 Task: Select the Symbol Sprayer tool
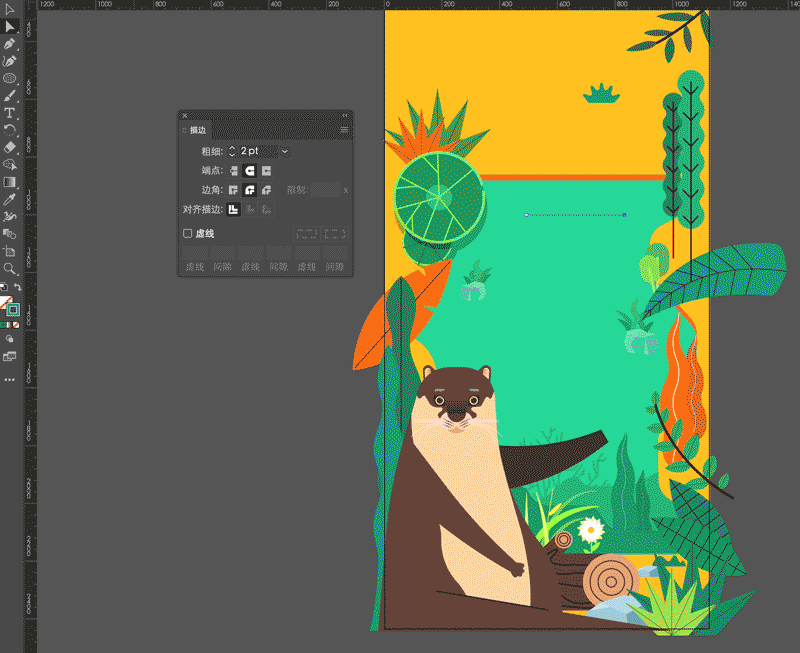click(9, 217)
